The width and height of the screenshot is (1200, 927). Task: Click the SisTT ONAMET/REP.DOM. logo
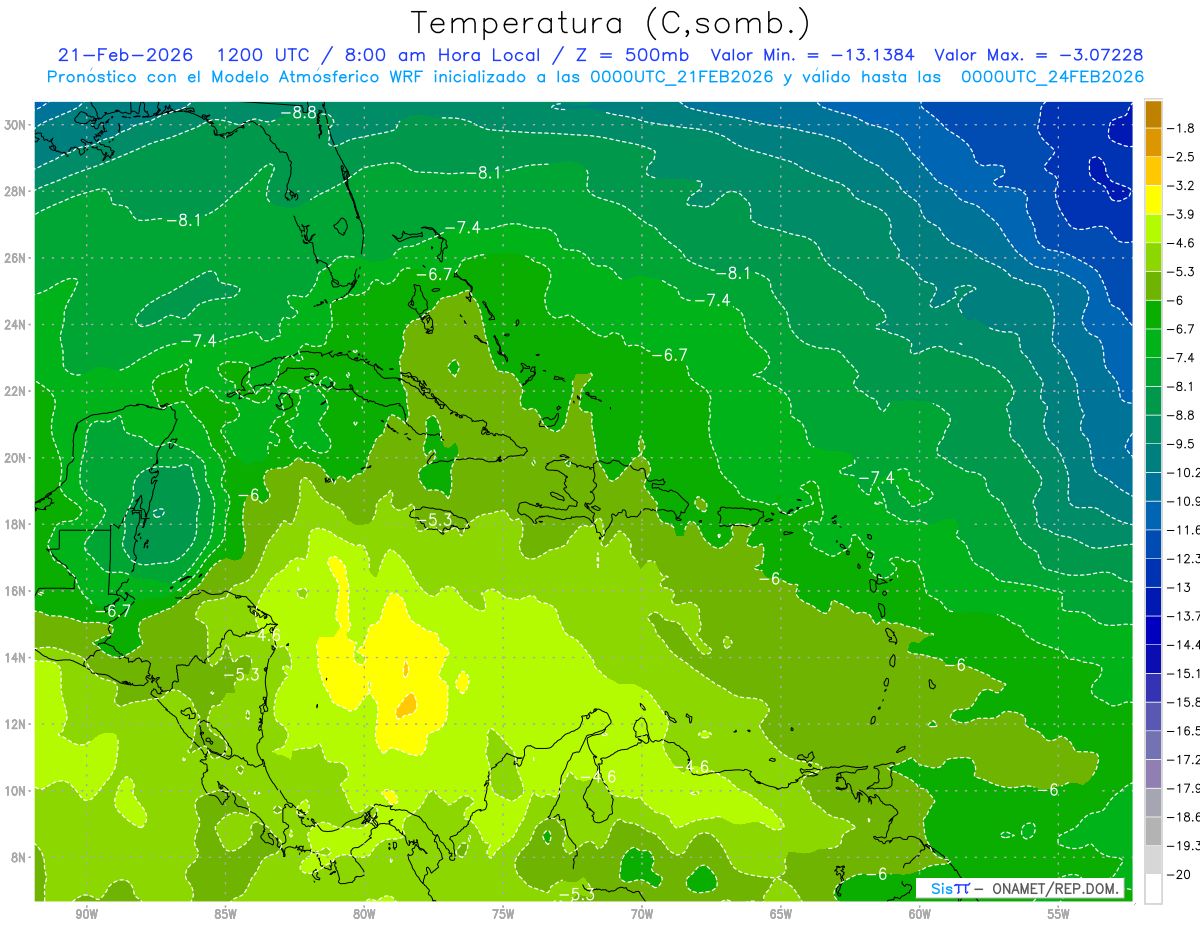pyautogui.click(x=1020, y=888)
